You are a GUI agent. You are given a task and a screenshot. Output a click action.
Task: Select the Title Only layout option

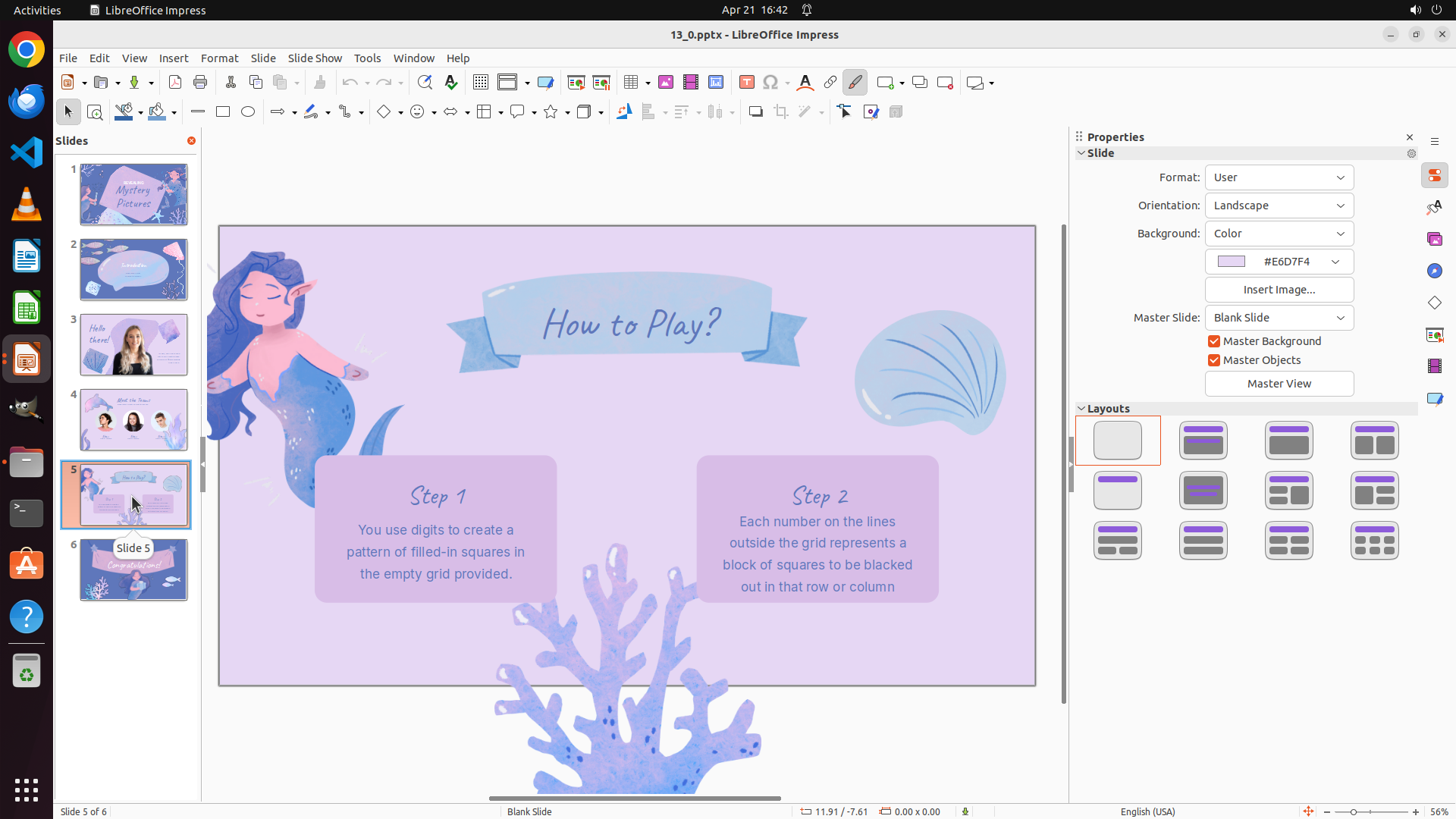[x=1117, y=491]
